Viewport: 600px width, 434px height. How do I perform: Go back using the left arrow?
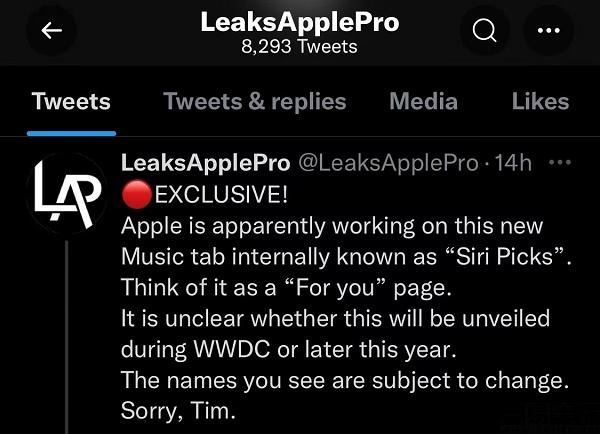pyautogui.click(x=51, y=31)
